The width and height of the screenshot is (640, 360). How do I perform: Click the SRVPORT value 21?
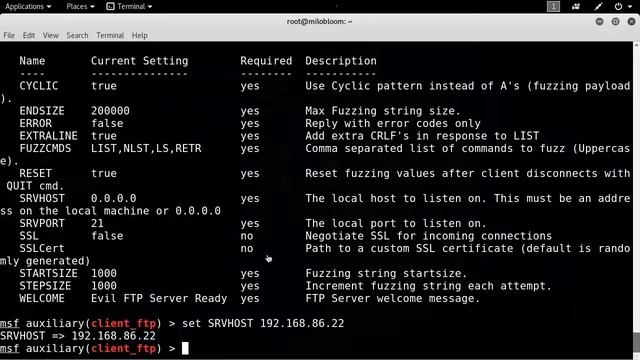(x=97, y=223)
